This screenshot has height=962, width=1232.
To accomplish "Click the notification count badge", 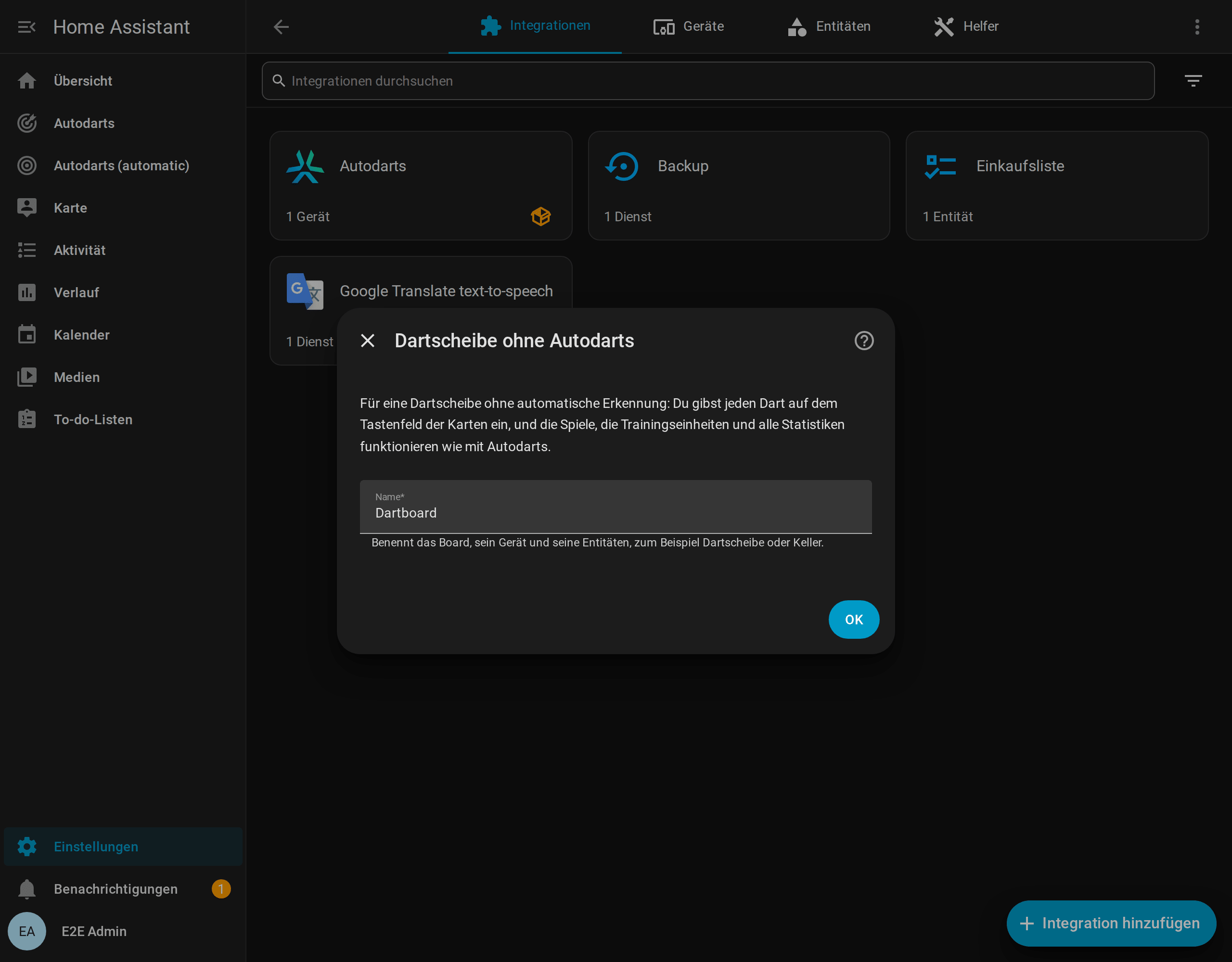I will (x=221, y=889).
